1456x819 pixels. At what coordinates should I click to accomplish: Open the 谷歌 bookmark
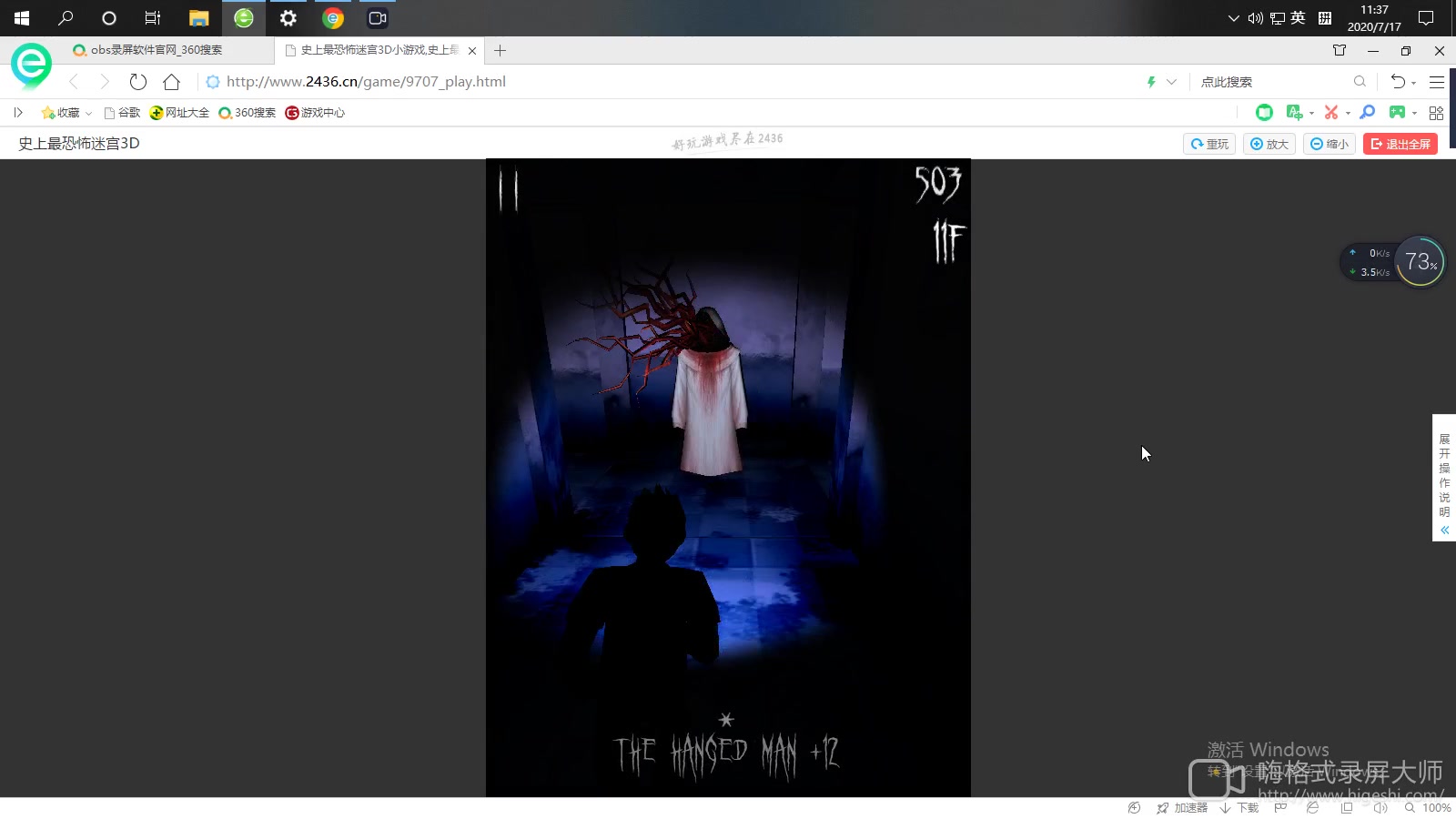122,113
